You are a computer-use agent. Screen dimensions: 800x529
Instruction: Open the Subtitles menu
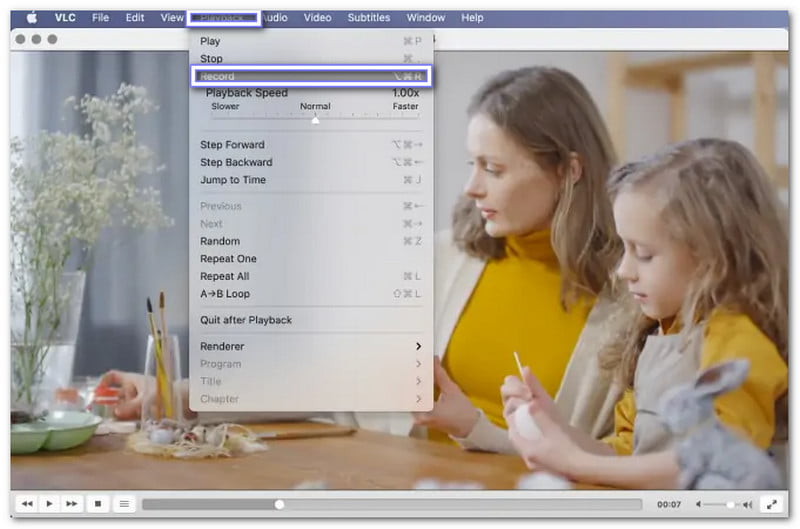click(x=369, y=18)
